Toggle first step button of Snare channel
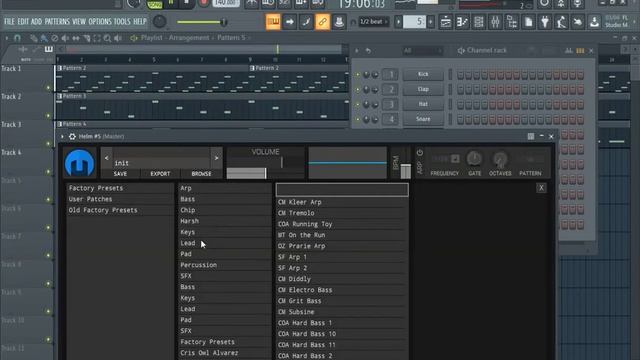 point(460,120)
